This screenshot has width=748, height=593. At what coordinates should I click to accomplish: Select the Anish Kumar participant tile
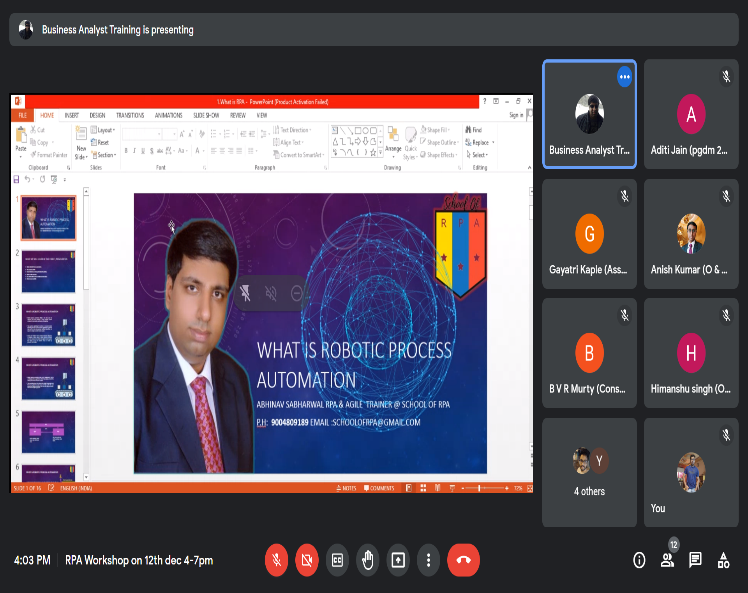pos(691,234)
